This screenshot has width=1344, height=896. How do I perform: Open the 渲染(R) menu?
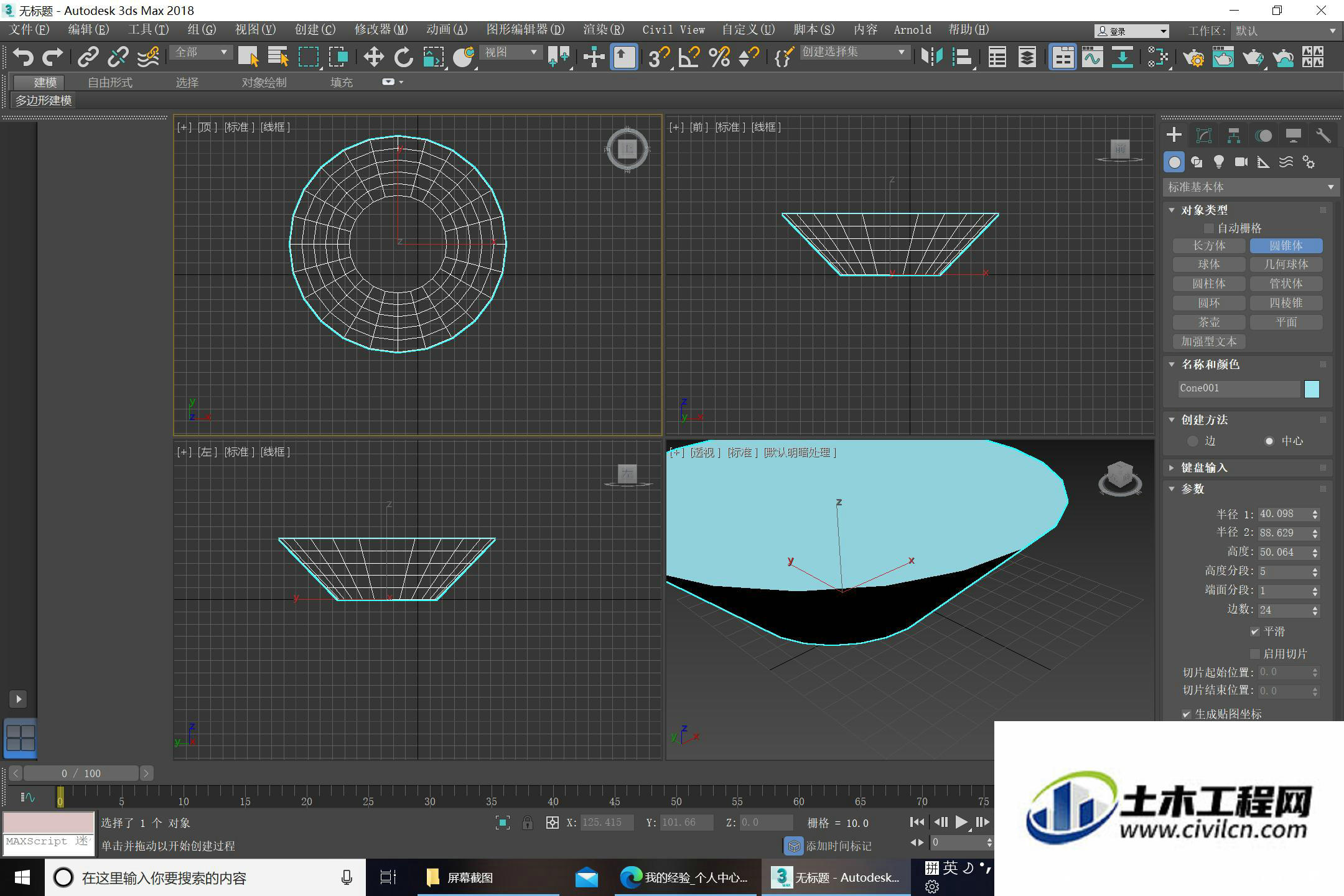(604, 30)
